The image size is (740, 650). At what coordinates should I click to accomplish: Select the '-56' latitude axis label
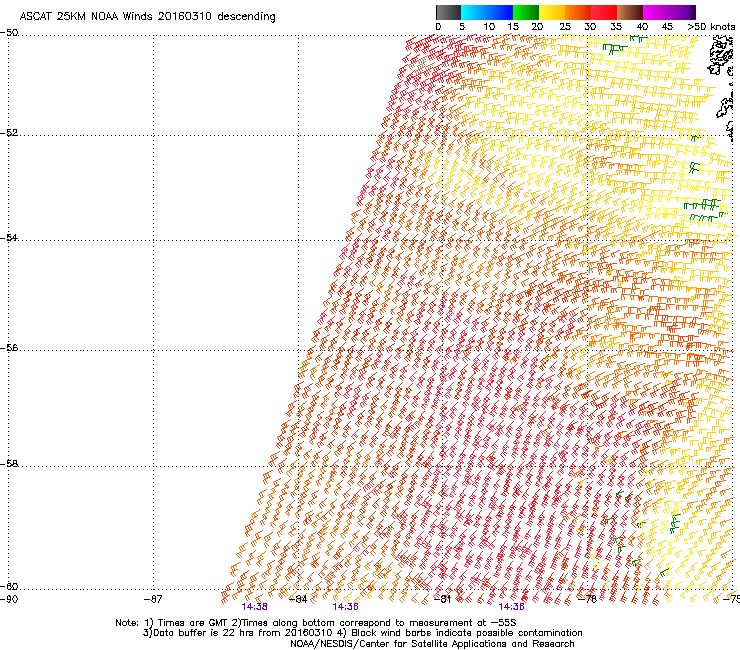[9, 347]
